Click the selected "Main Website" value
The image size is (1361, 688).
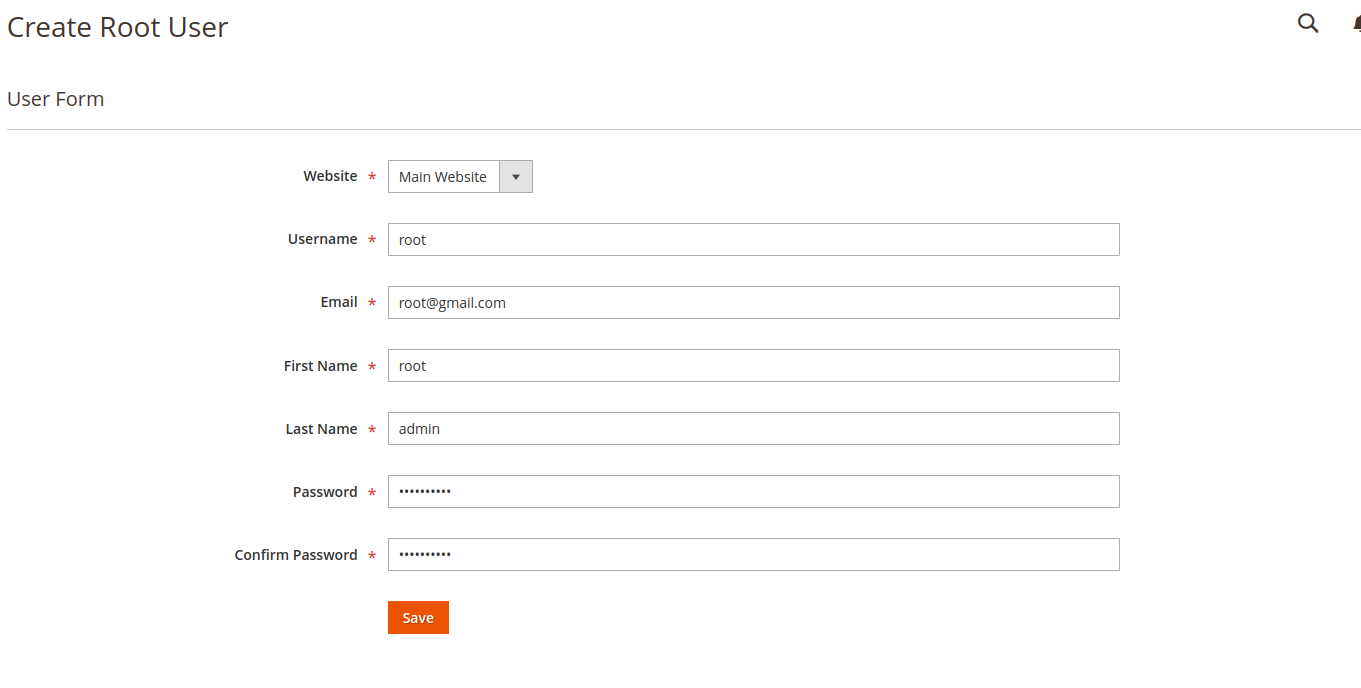(x=443, y=177)
